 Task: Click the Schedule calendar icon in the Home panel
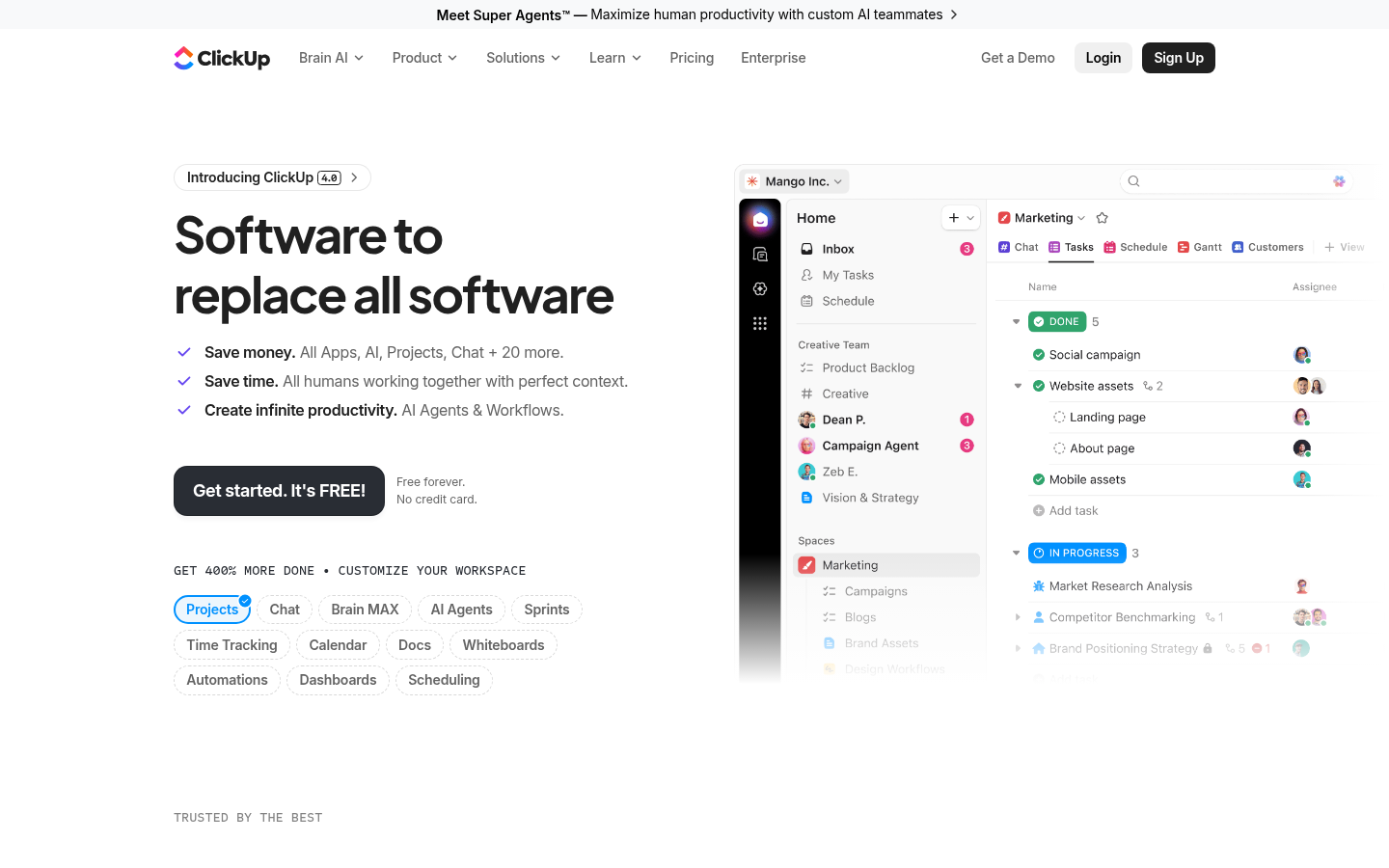point(807,301)
